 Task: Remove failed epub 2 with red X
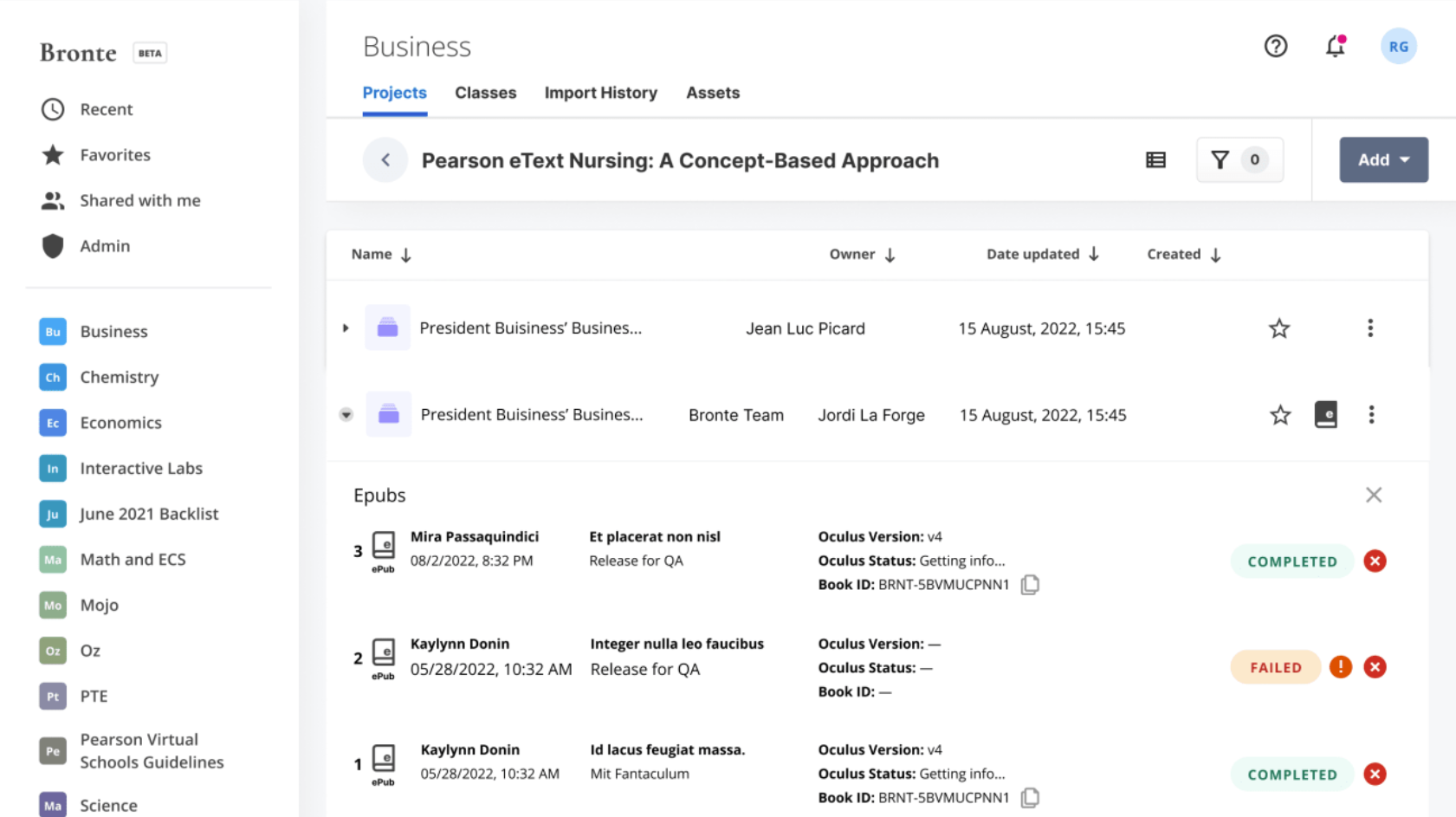[x=1375, y=667]
